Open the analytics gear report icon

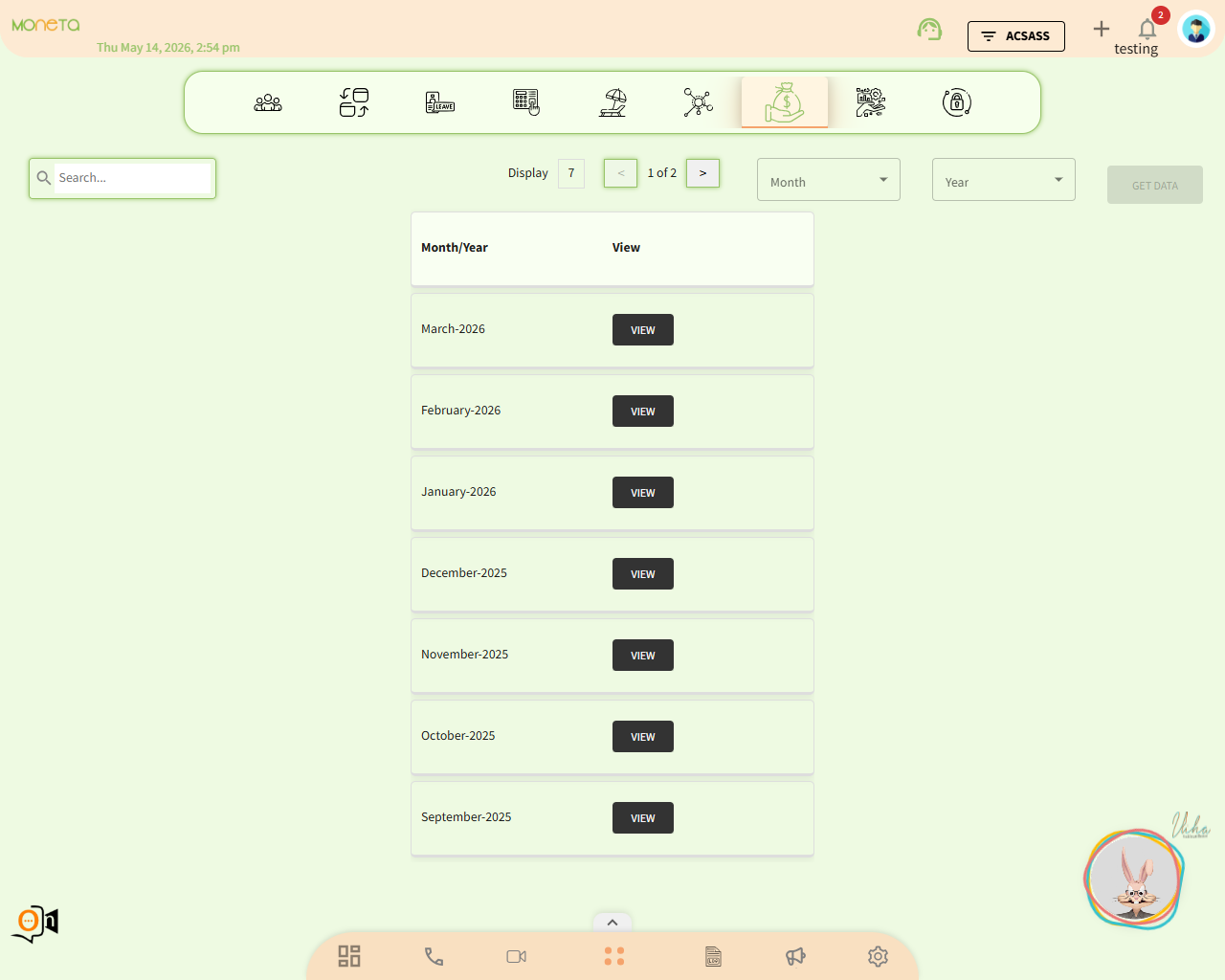871,102
